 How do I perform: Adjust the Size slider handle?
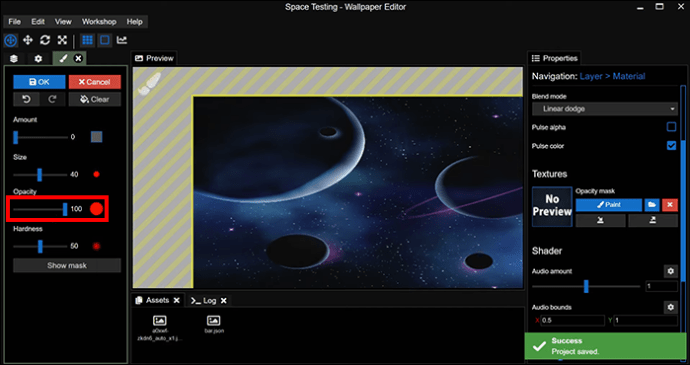(x=40, y=175)
